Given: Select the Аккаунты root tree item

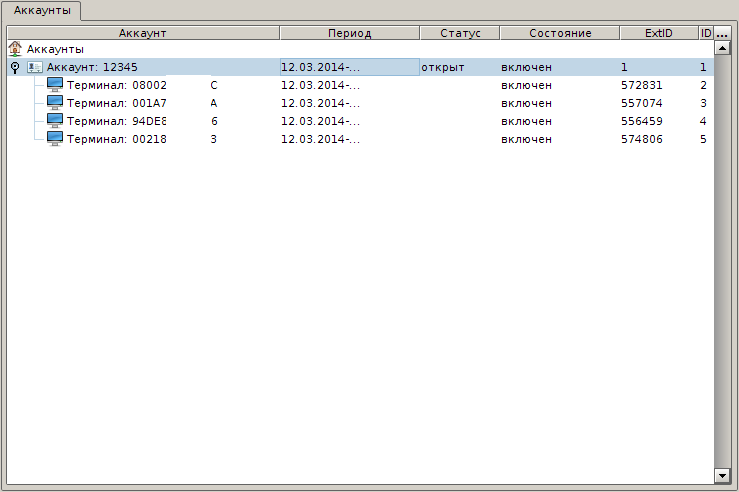Looking at the screenshot, I should [x=55, y=48].
